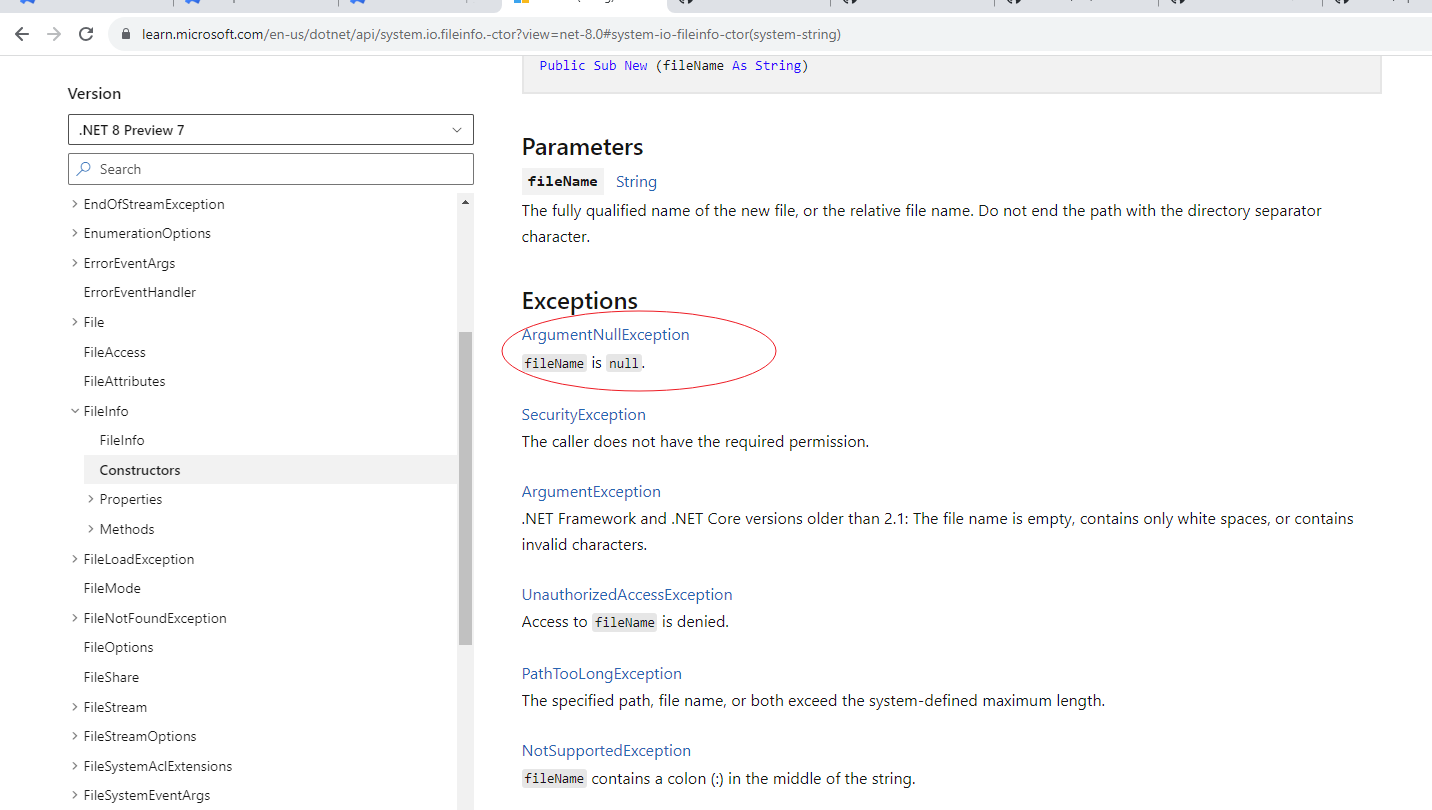Viewport: 1432px width, 810px height.
Task: Expand the Properties tree node
Action: [89, 498]
